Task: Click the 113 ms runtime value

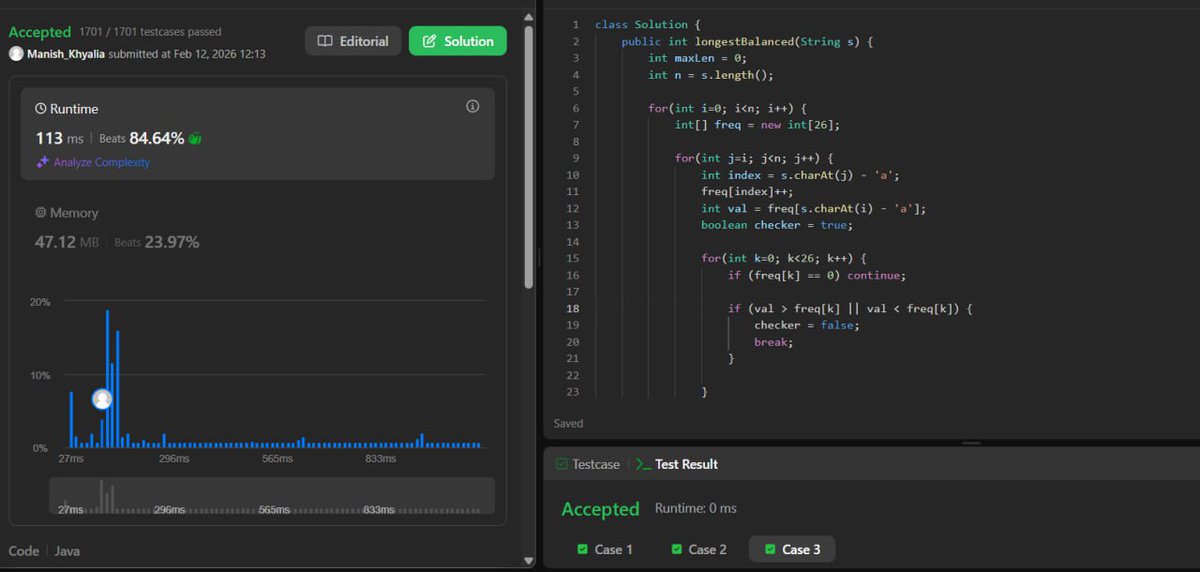Action: (59, 138)
